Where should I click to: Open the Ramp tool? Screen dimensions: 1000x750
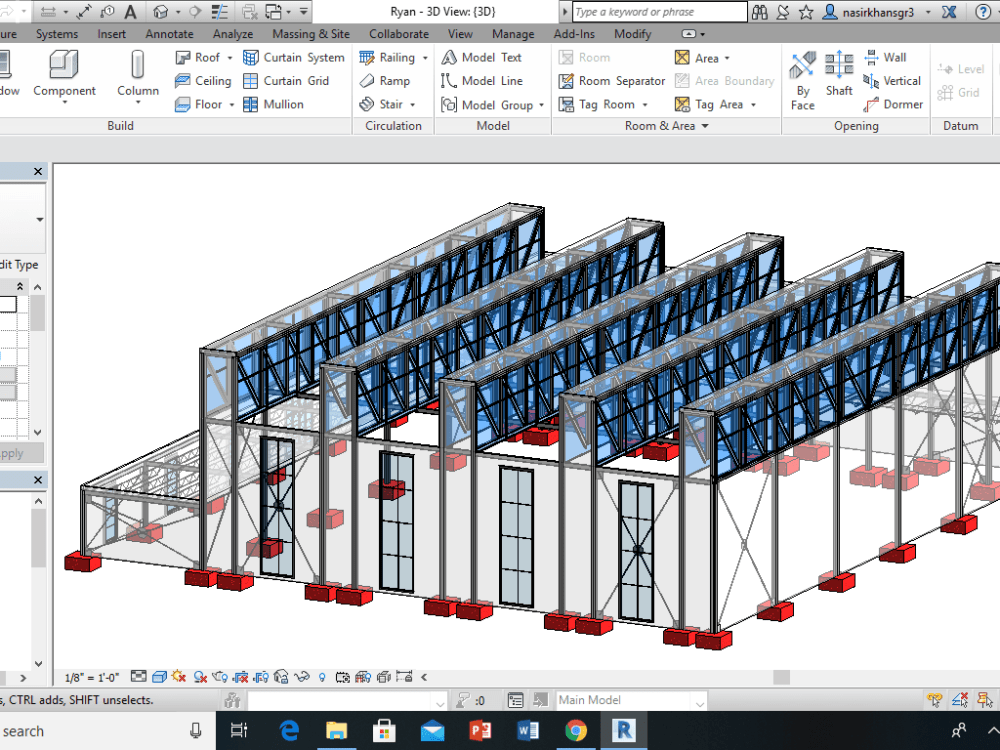pos(394,80)
